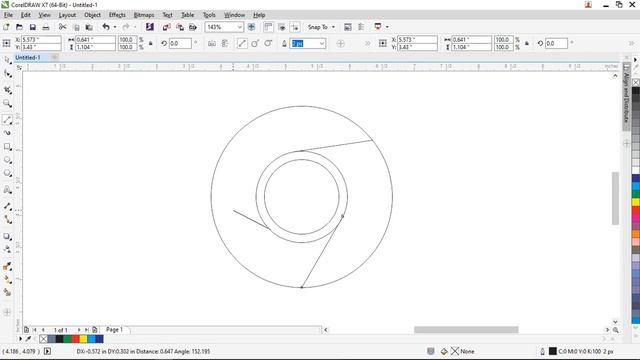
Task: Undo the last action
Action: pos(106,27)
